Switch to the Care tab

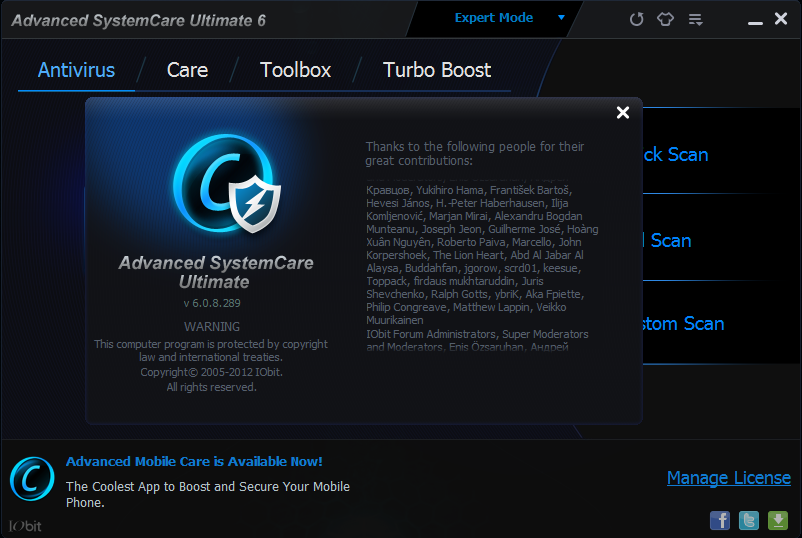(187, 70)
